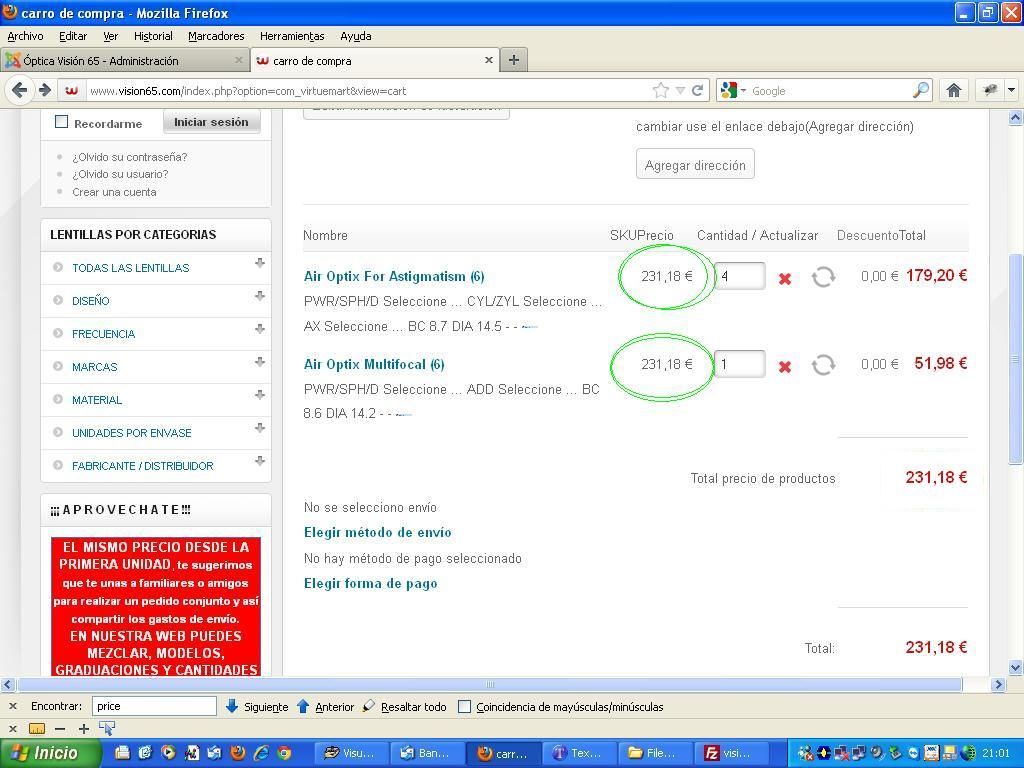Remove Air Optix For Astigmatism with red X

785,279
